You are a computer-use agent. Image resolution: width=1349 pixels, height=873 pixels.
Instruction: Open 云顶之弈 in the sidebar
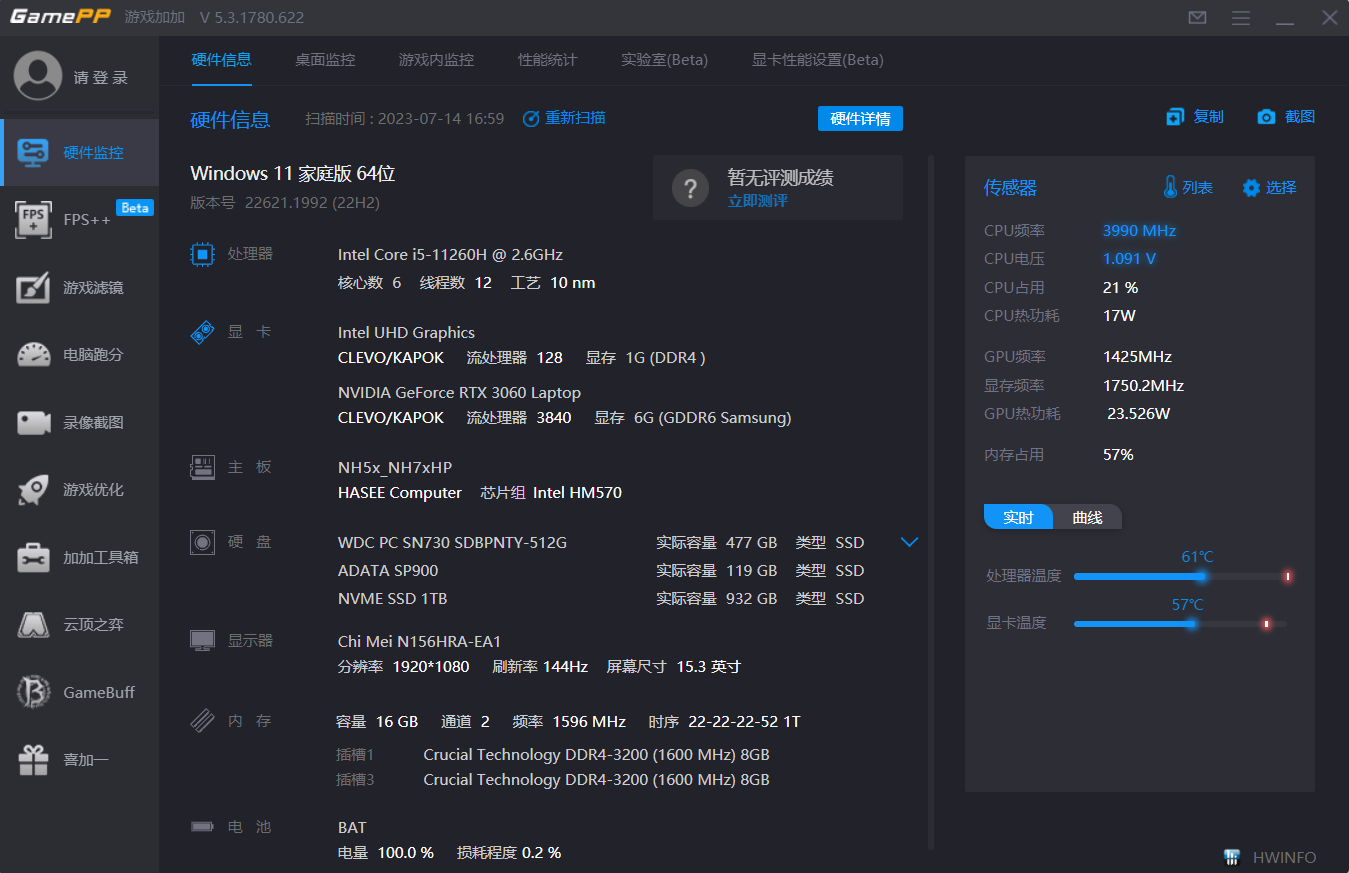click(79, 625)
